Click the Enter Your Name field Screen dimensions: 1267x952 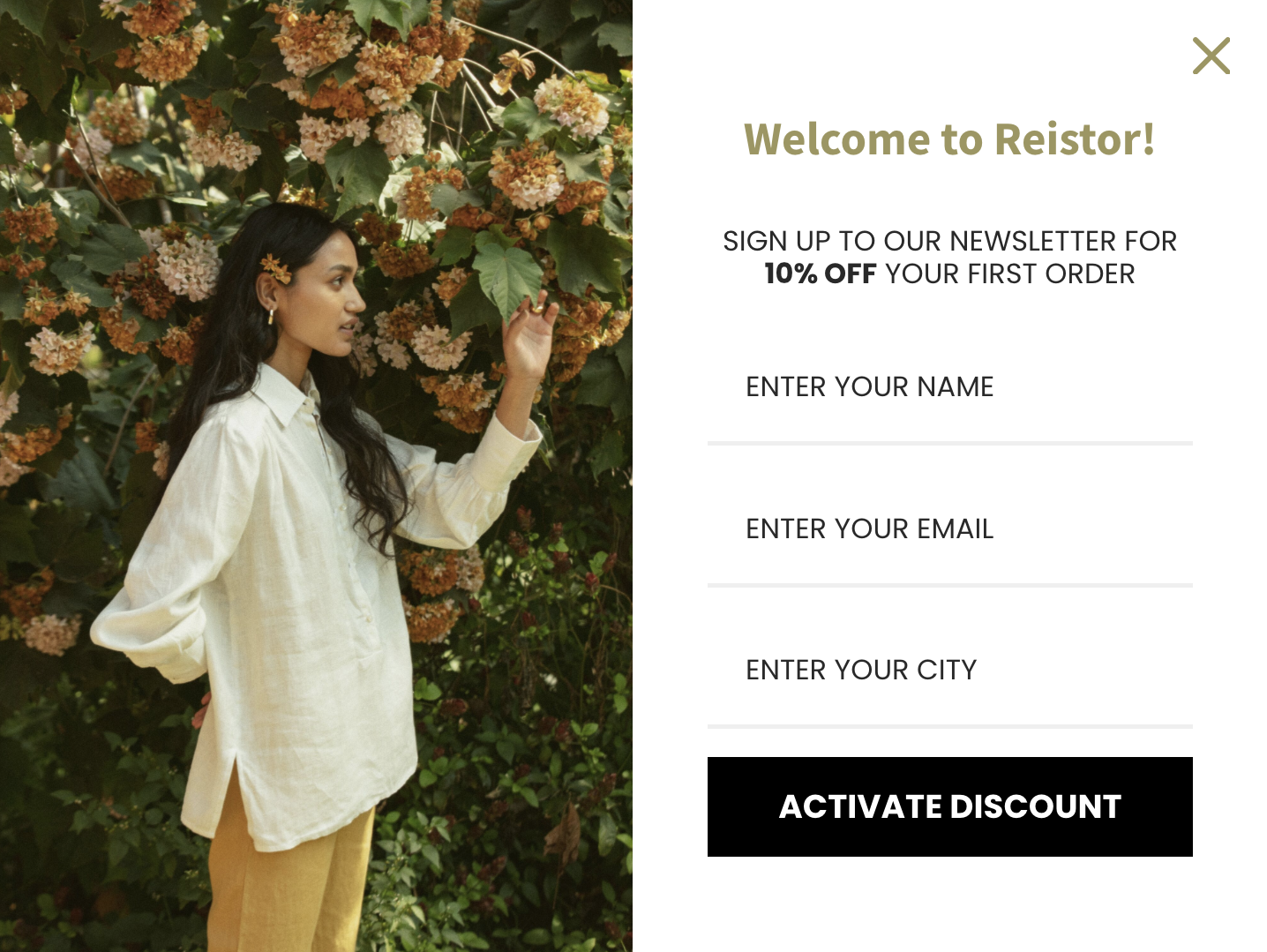949,386
